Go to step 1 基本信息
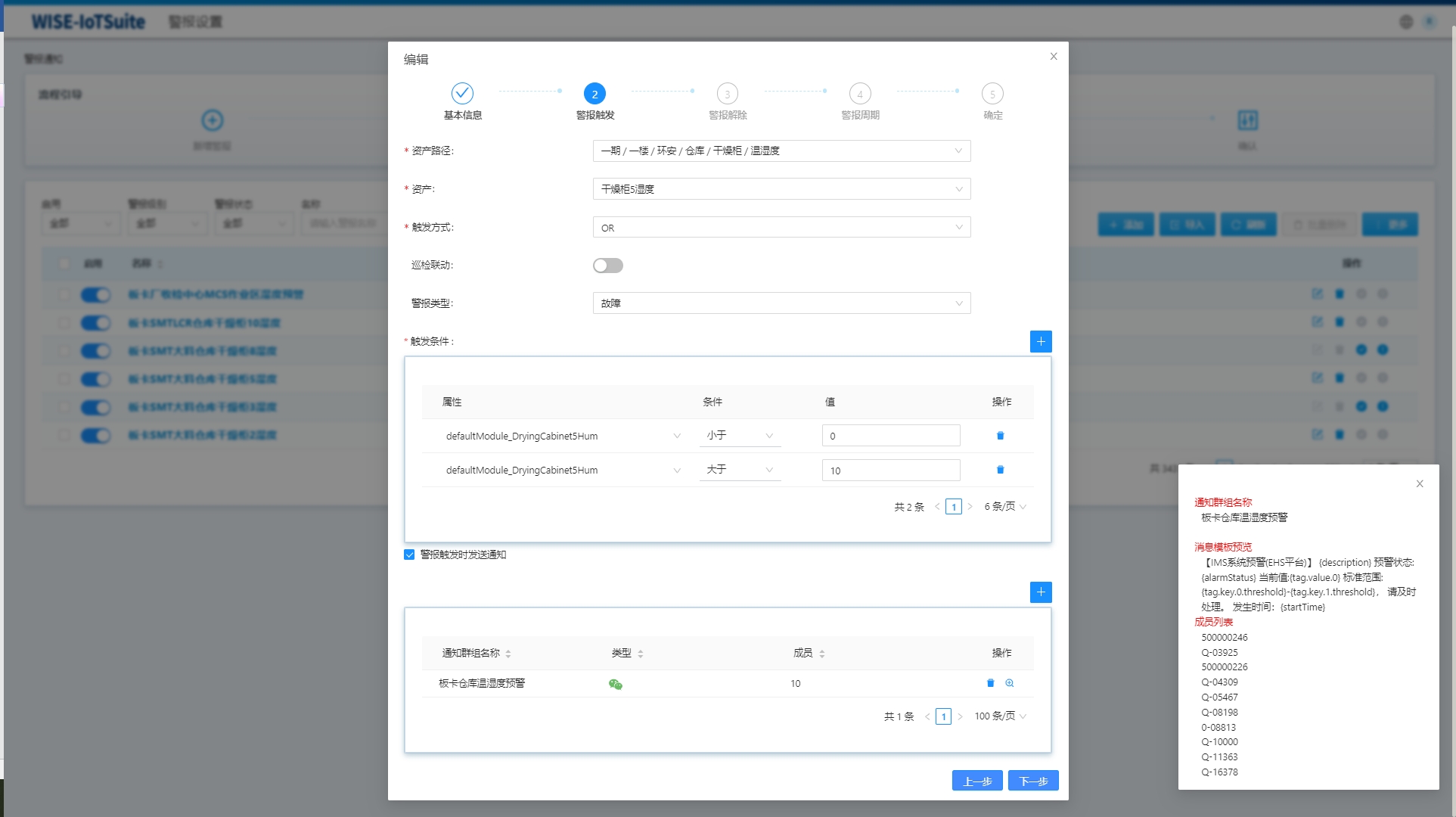1456x817 pixels. pyautogui.click(x=462, y=94)
